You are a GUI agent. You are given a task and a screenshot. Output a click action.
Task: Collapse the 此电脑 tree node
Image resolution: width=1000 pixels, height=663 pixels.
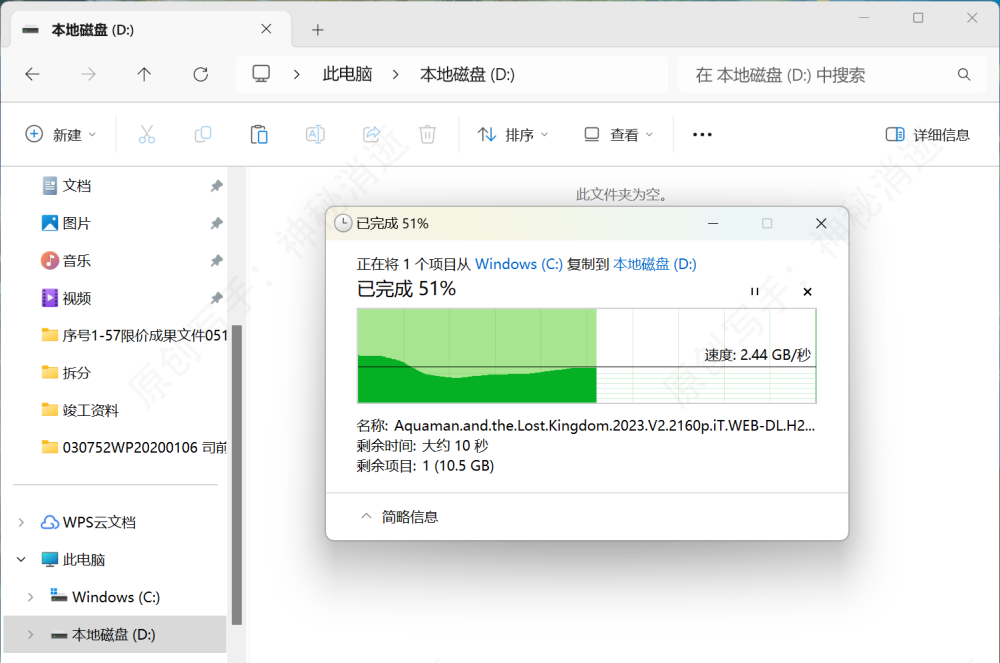coord(21,560)
